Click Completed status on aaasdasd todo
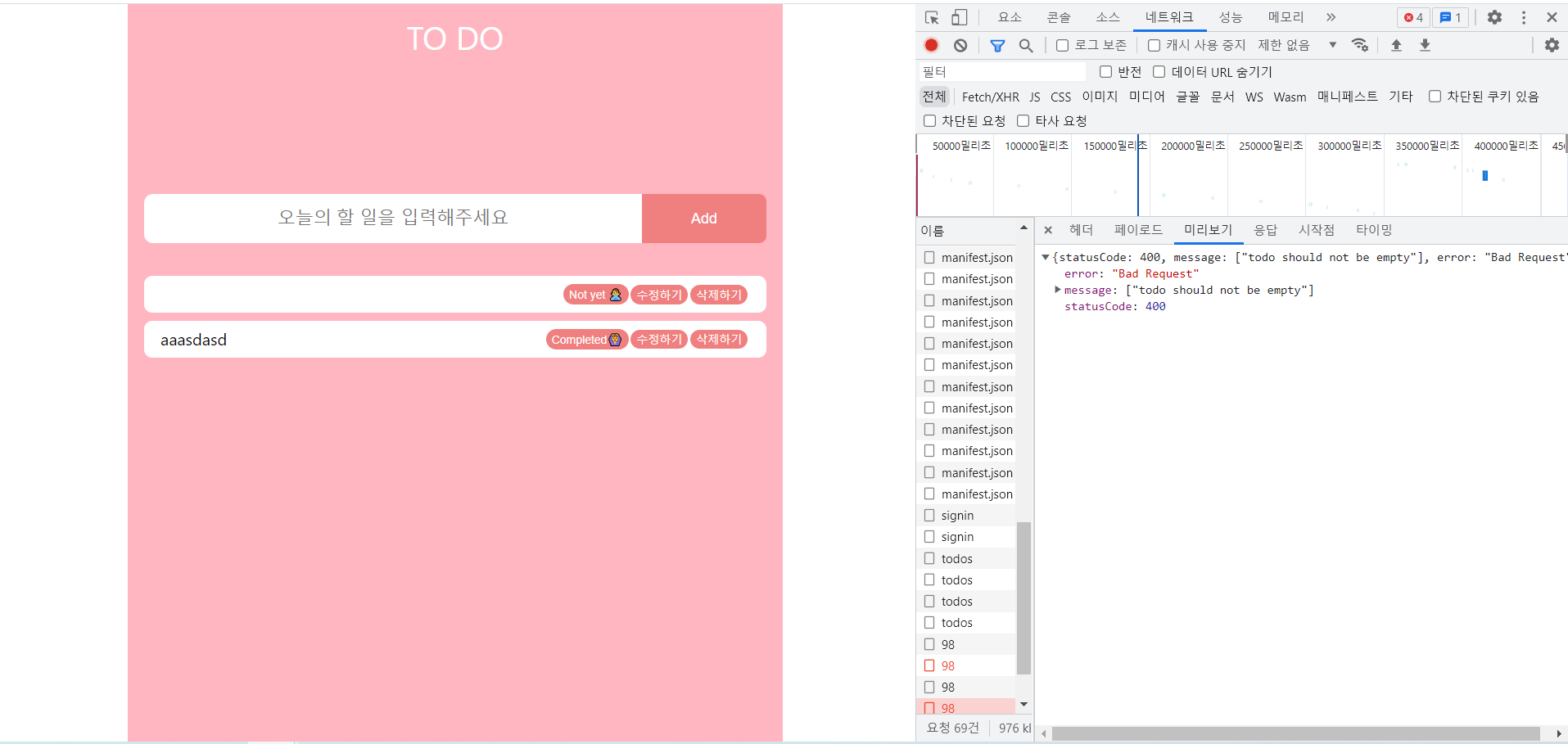 587,339
